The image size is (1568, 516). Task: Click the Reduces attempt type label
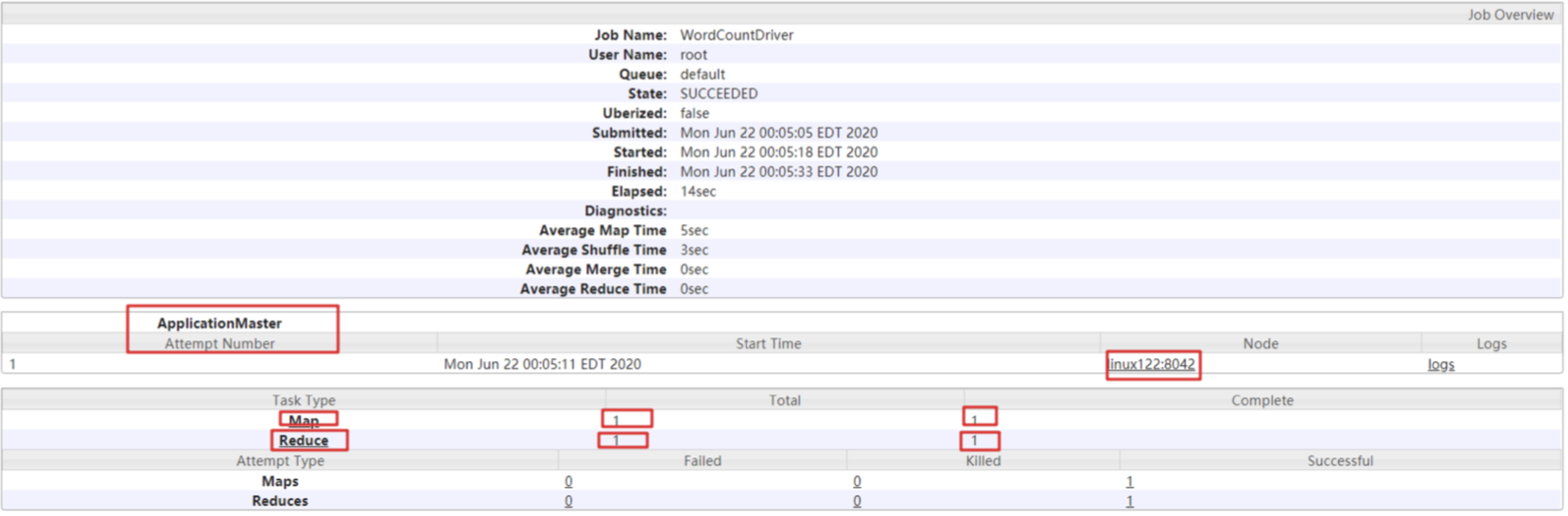[x=280, y=501]
